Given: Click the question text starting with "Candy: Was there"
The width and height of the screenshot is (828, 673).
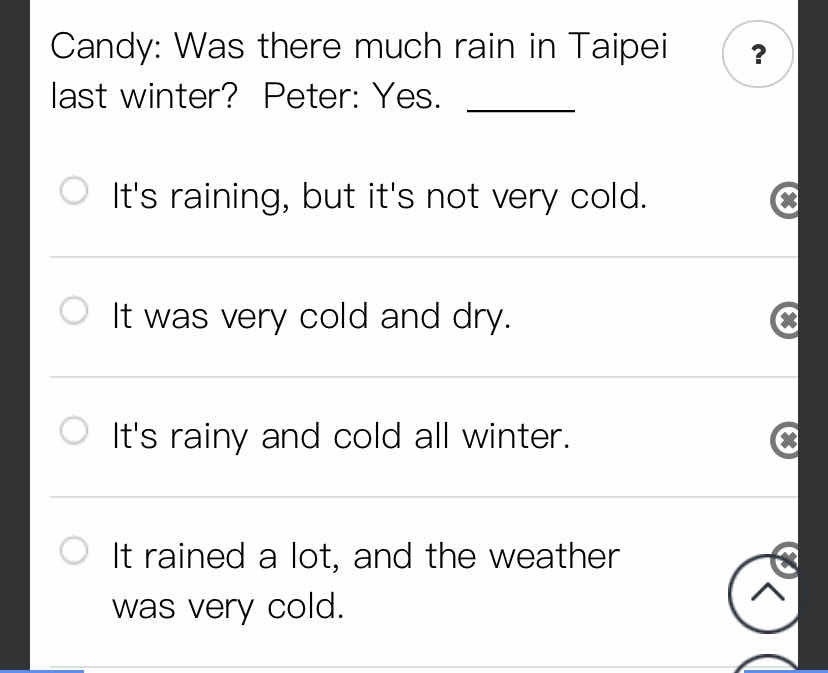Looking at the screenshot, I should 359,71.
